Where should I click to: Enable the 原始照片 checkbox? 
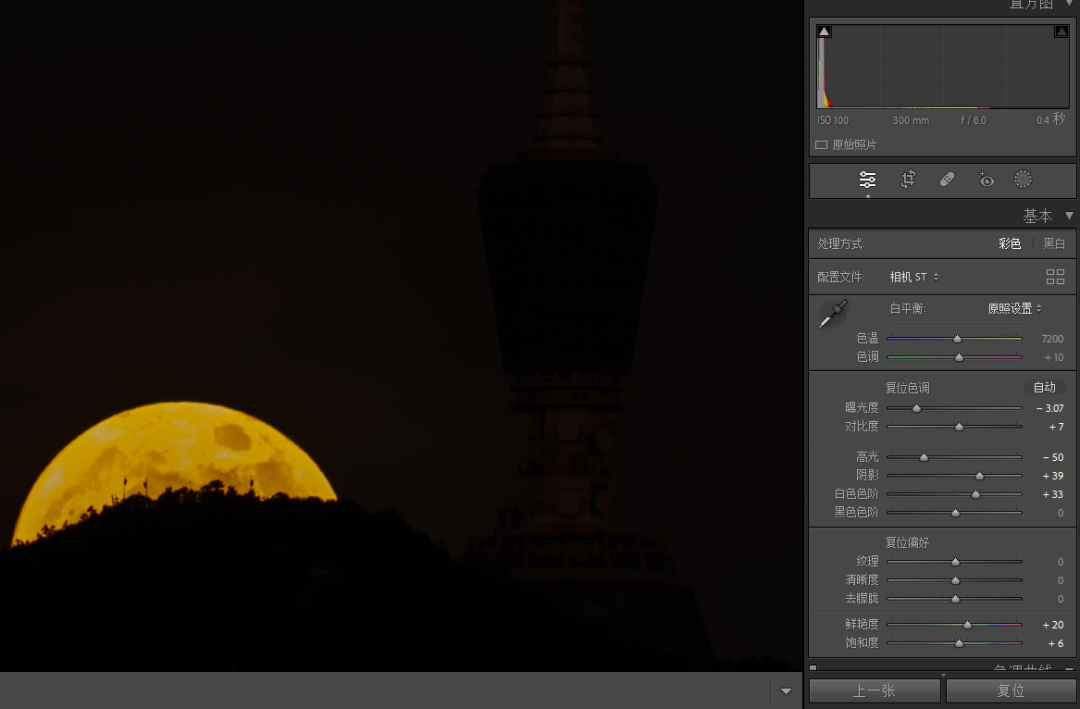[821, 145]
